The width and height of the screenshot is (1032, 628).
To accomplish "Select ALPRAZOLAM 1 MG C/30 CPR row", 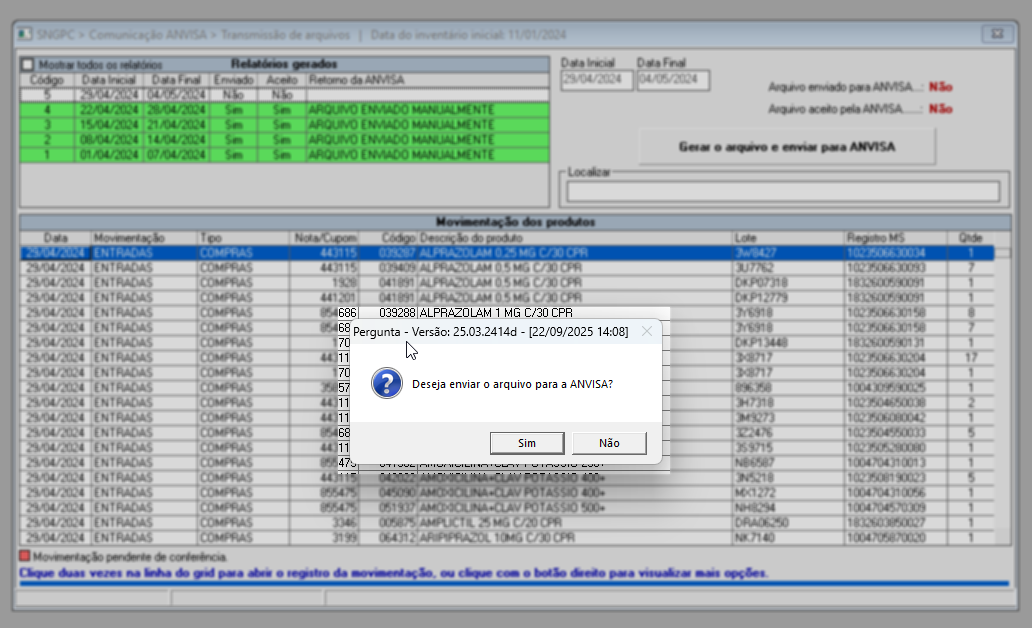I will [x=507, y=313].
